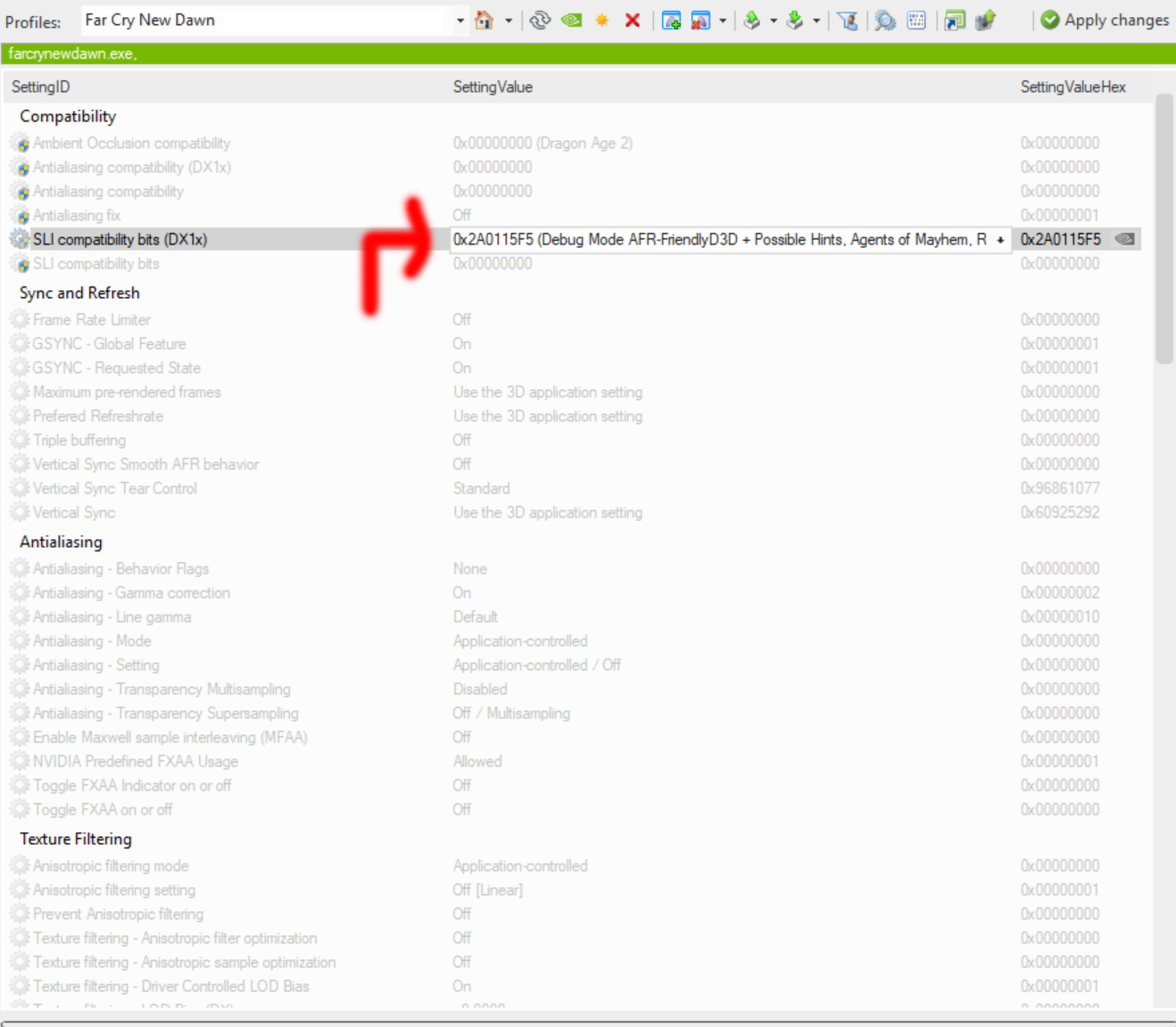Open the Profiles combo box dropdown arrow
This screenshot has width=1176, height=1027.
point(460,20)
